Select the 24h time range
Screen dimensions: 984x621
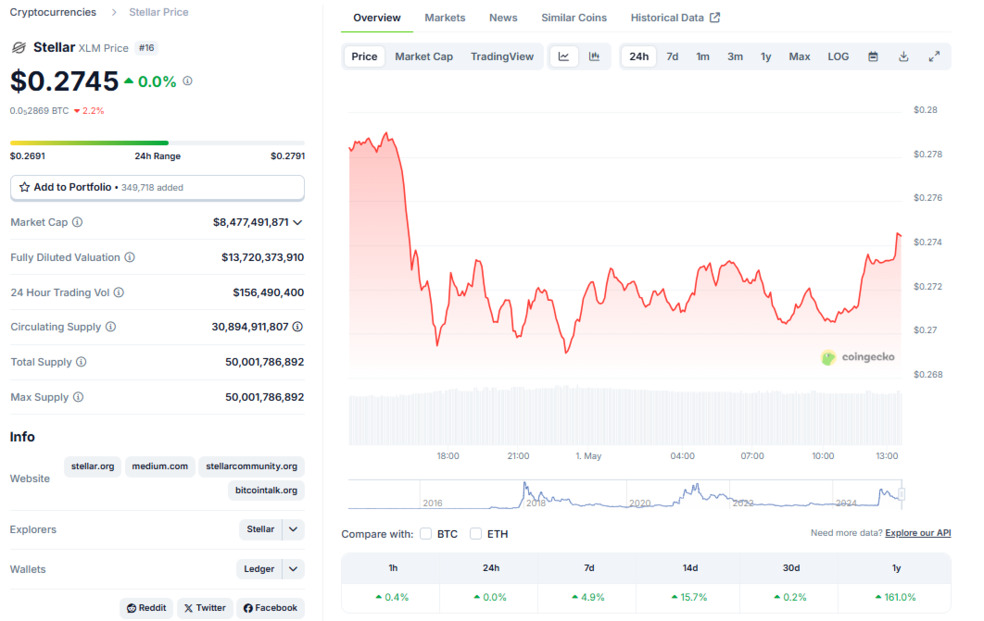coord(639,56)
